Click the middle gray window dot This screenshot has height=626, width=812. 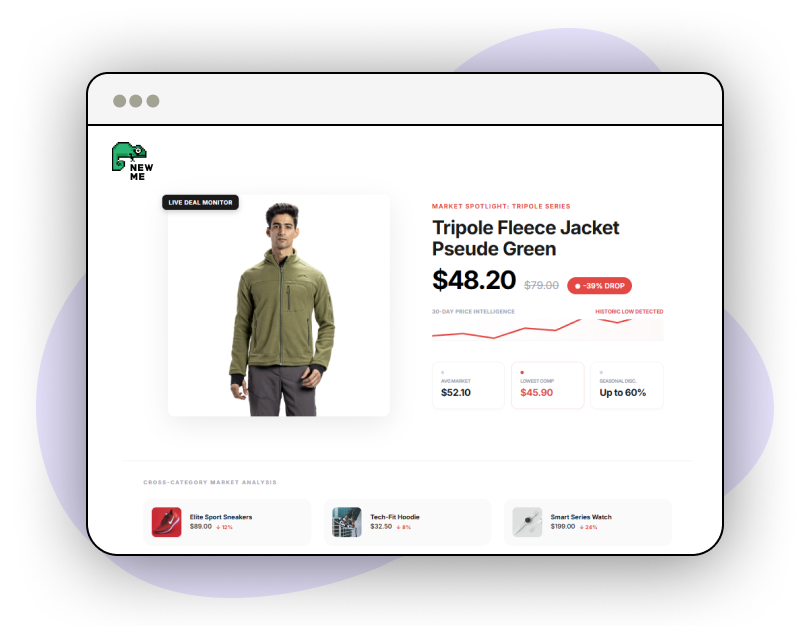136,101
